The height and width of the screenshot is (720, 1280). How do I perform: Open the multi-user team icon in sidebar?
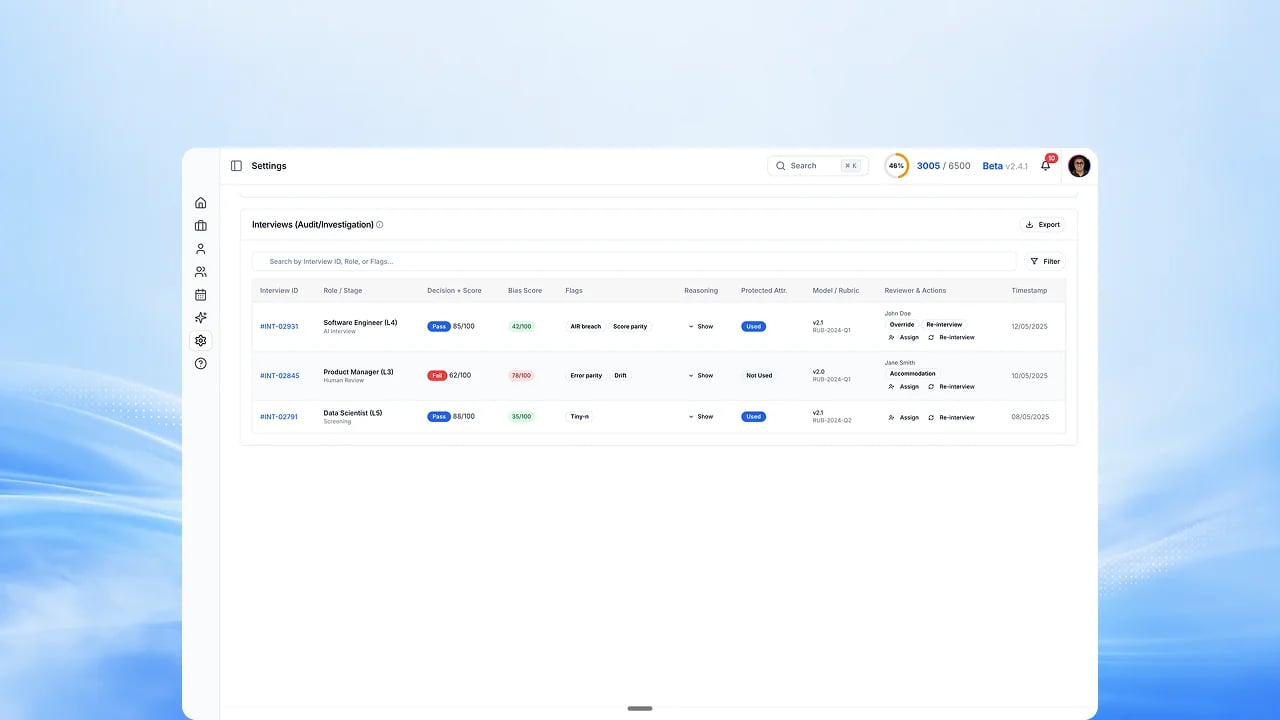point(200,272)
